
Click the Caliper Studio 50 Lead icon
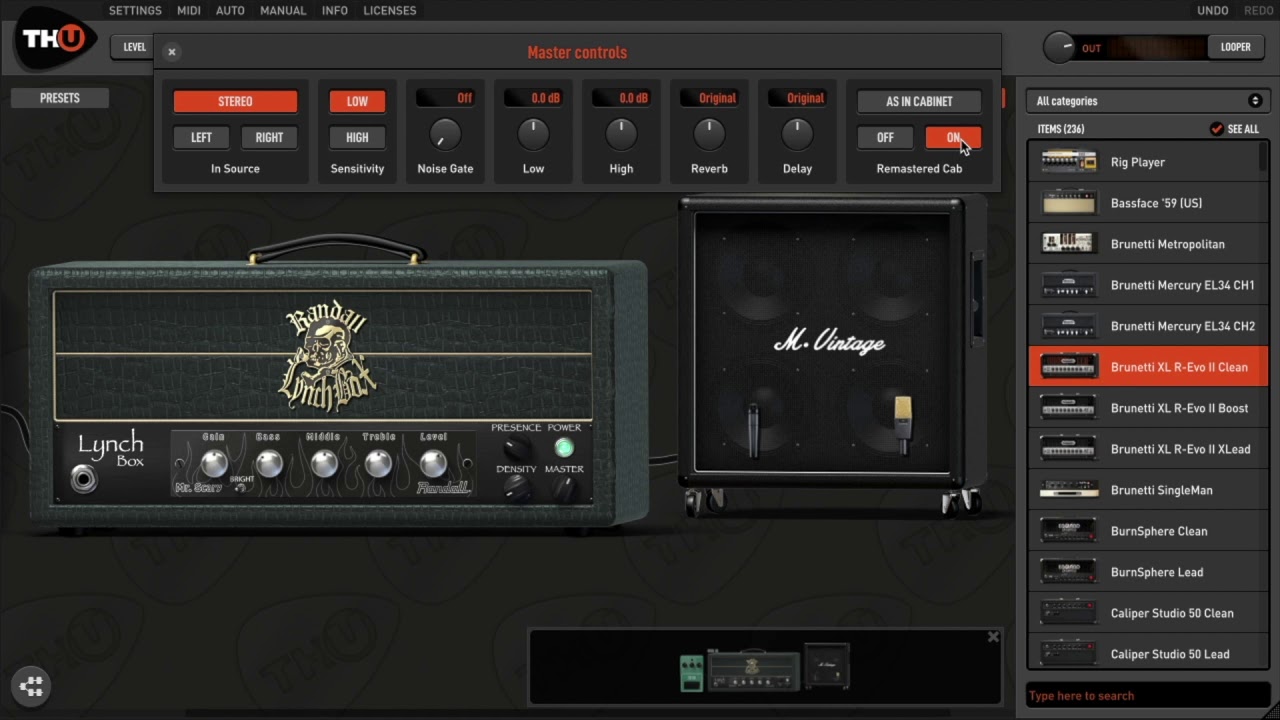[x=1068, y=653]
